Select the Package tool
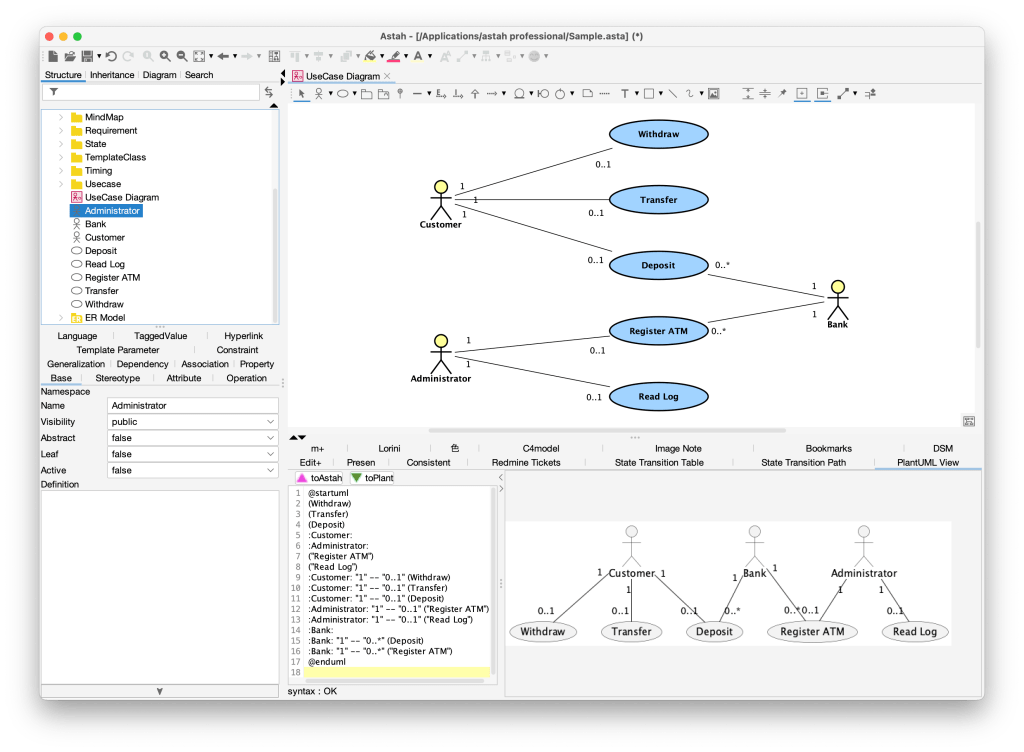This screenshot has height=752, width=1024. pyautogui.click(x=366, y=93)
